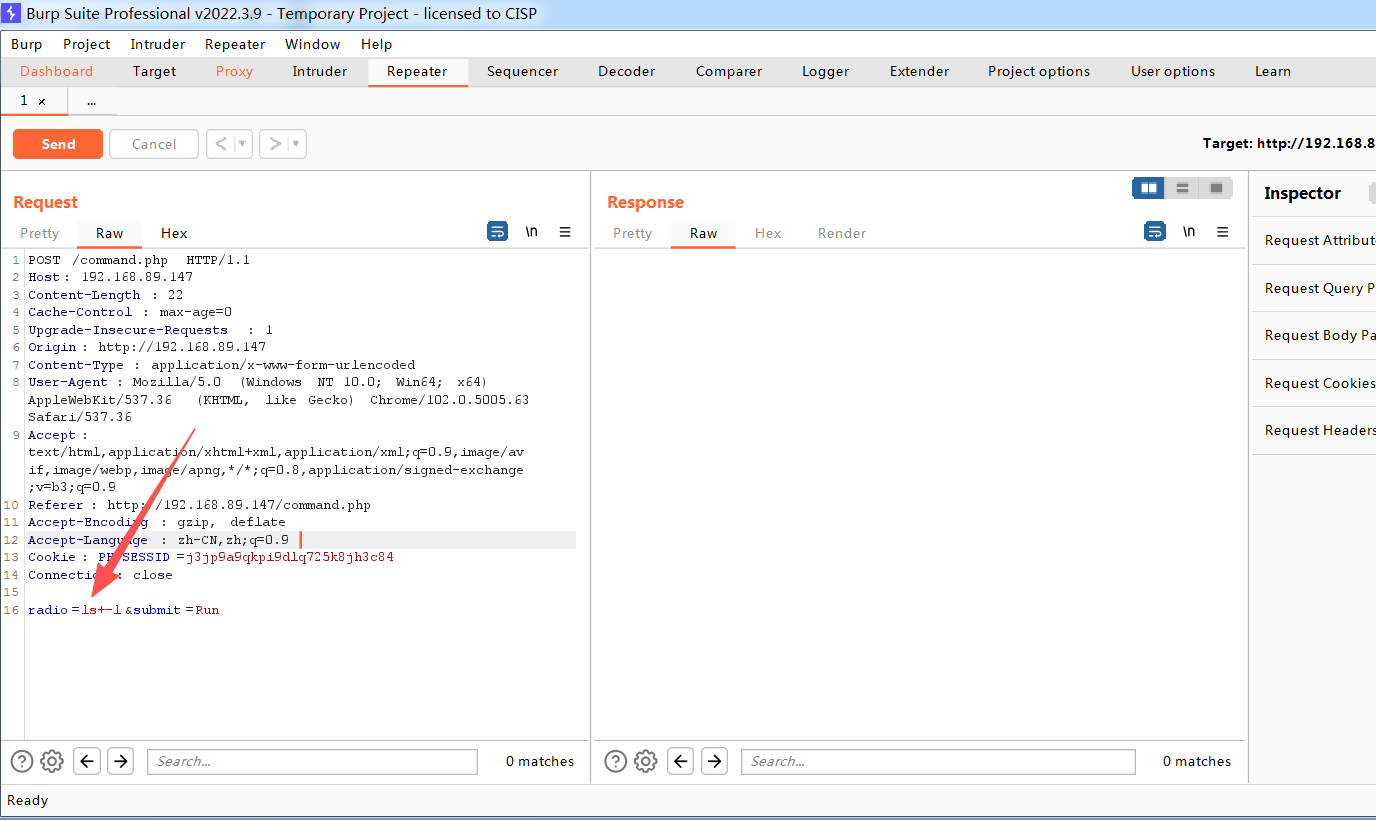
Task: Click the Cancel button
Action: point(154,144)
